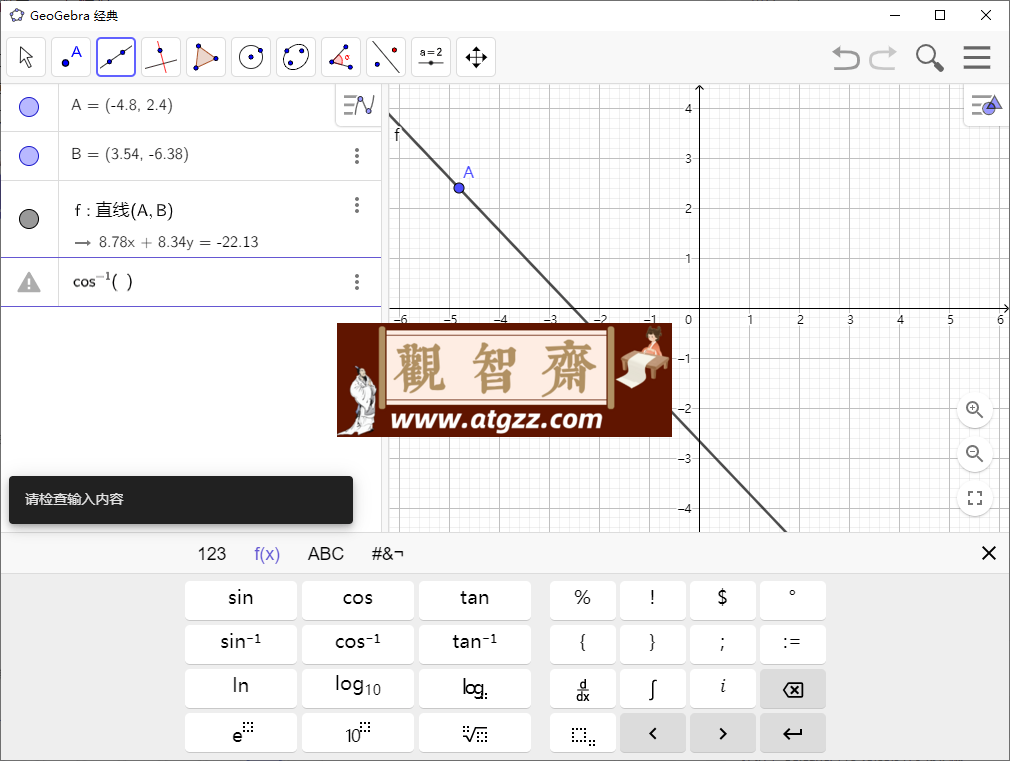Image resolution: width=1010 pixels, height=761 pixels.
Task: Open the hamburger main menu
Action: 977,57
